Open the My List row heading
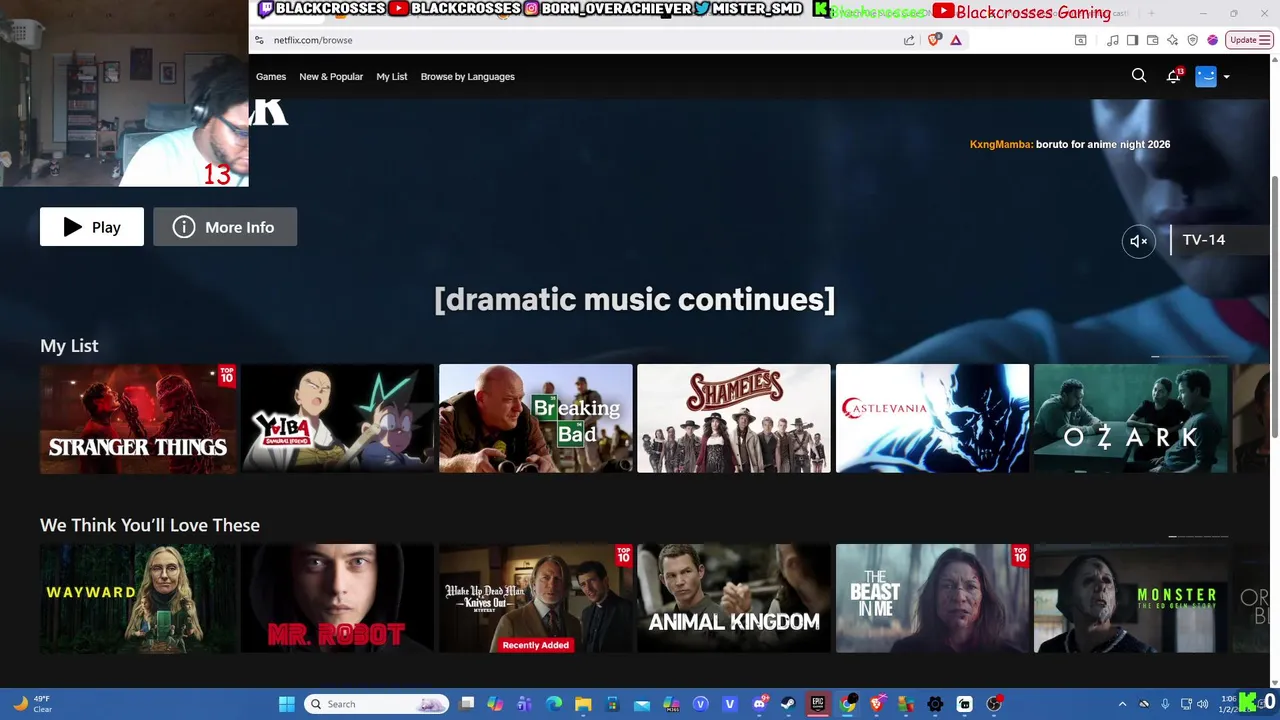Screen dimensions: 1280x720 [69, 346]
